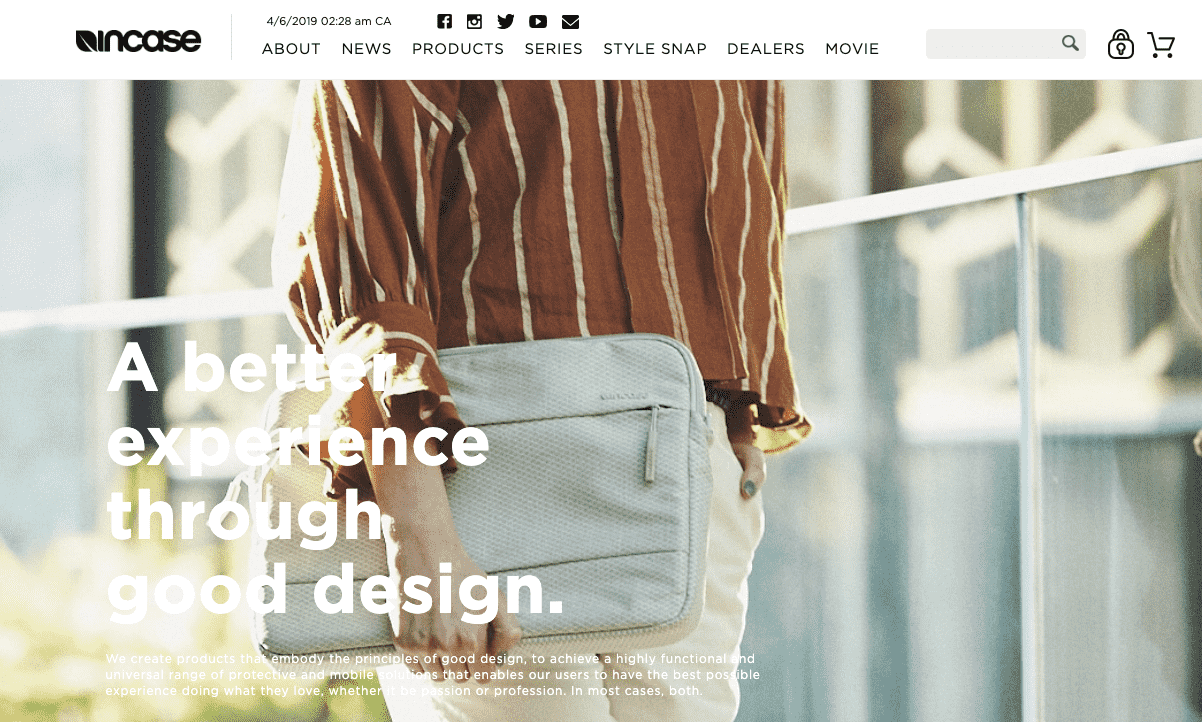The image size is (1202, 722).
Task: Open the MOVIE navigation link
Action: click(x=852, y=49)
